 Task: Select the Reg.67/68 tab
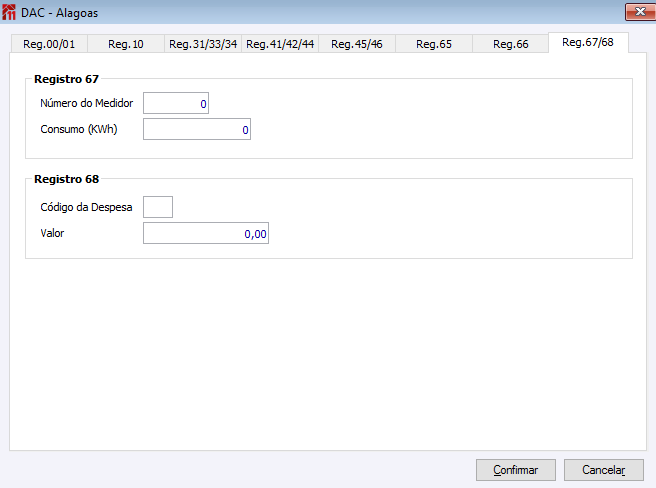(588, 42)
